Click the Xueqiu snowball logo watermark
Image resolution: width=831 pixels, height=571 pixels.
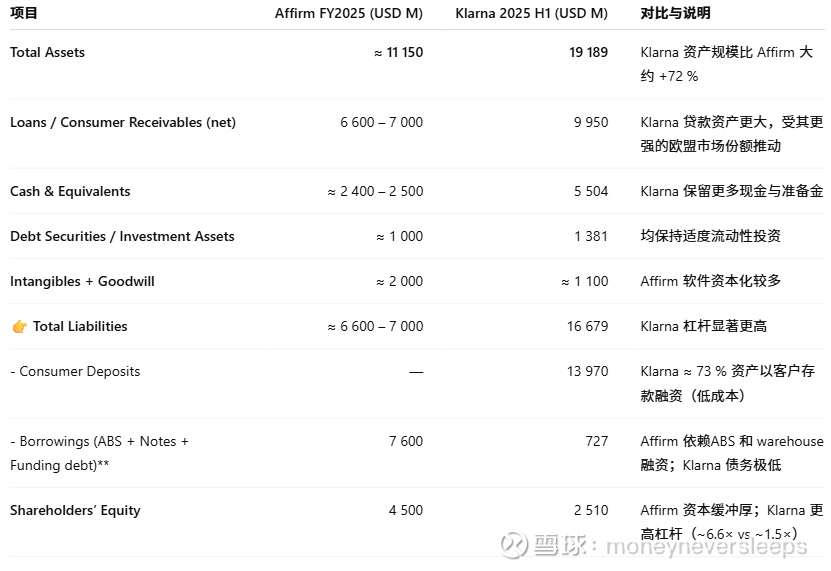[x=514, y=546]
